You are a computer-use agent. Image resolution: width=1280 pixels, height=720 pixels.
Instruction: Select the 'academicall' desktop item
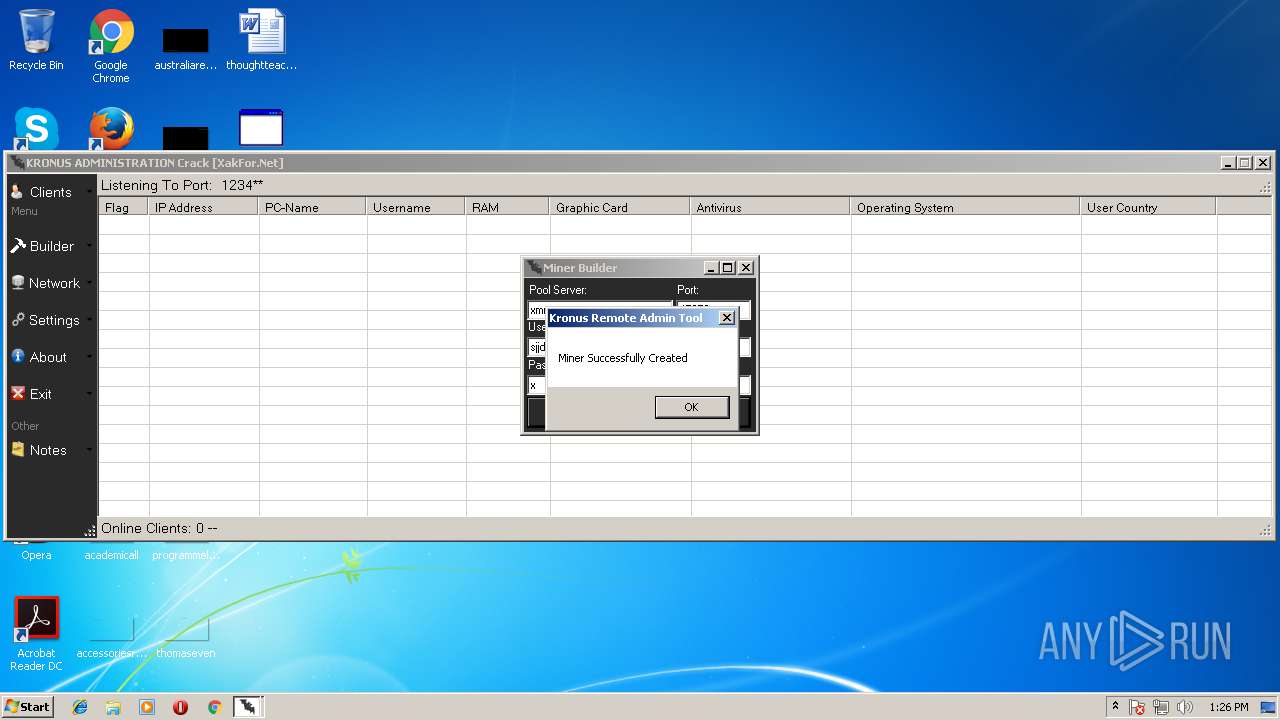click(x=111, y=554)
